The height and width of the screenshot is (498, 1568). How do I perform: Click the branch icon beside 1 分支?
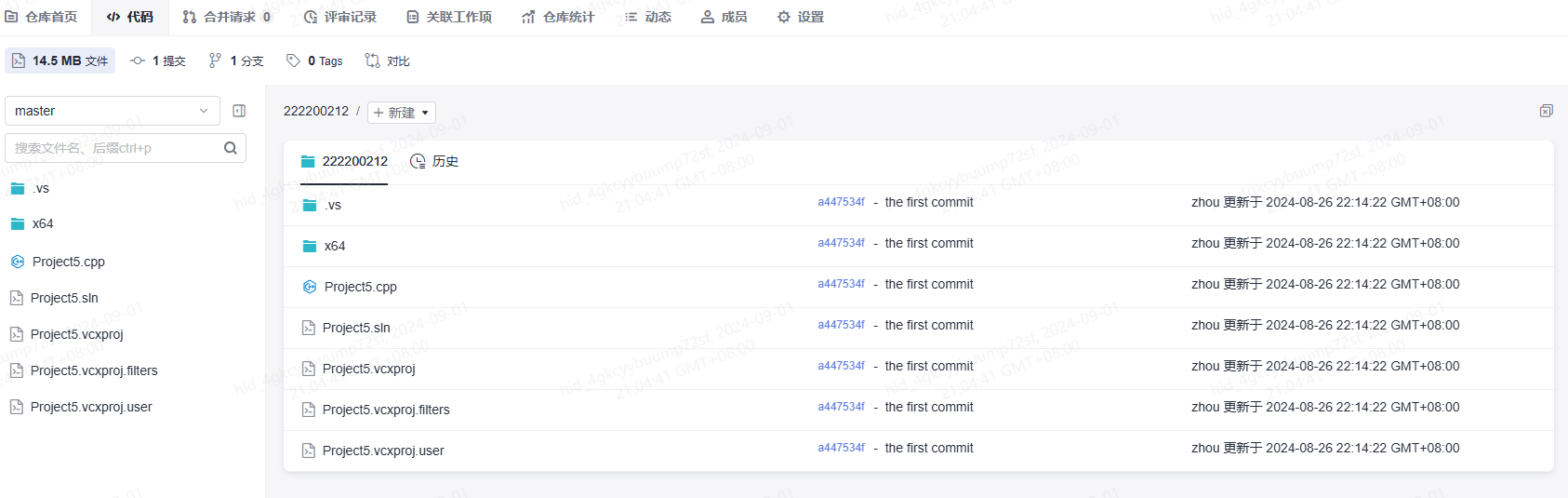215,61
